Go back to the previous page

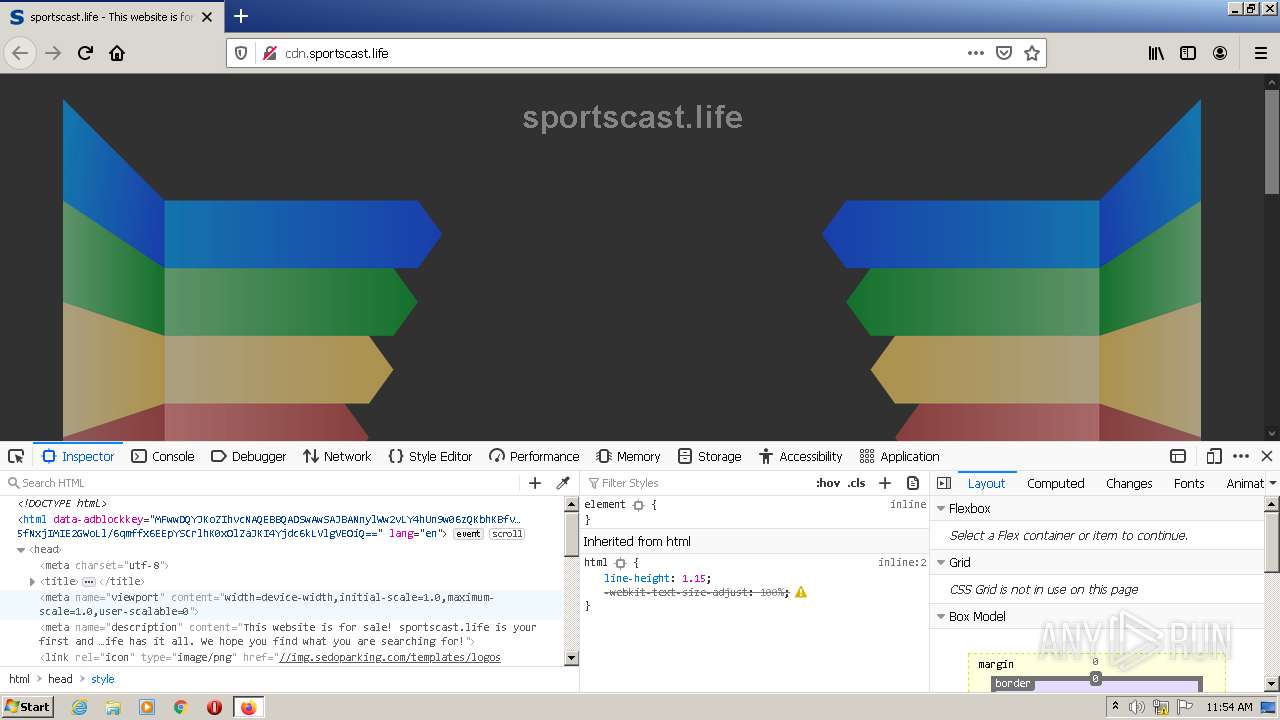20,53
